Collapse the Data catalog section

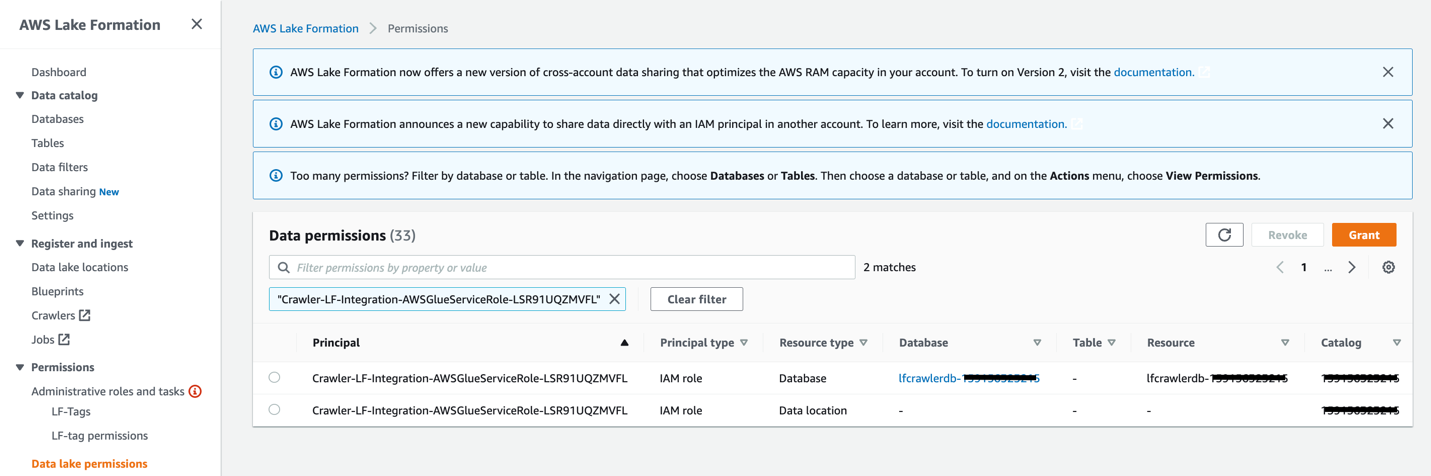pos(20,96)
